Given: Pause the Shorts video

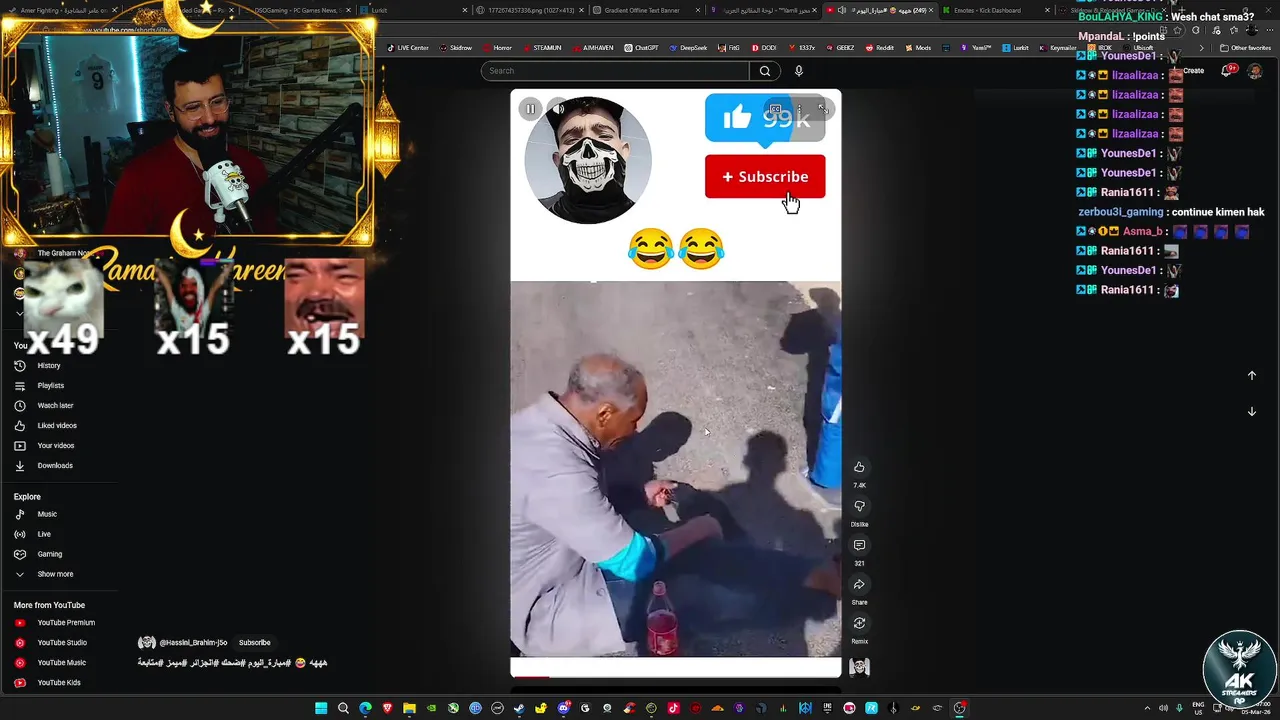Looking at the screenshot, I should coord(530,109).
